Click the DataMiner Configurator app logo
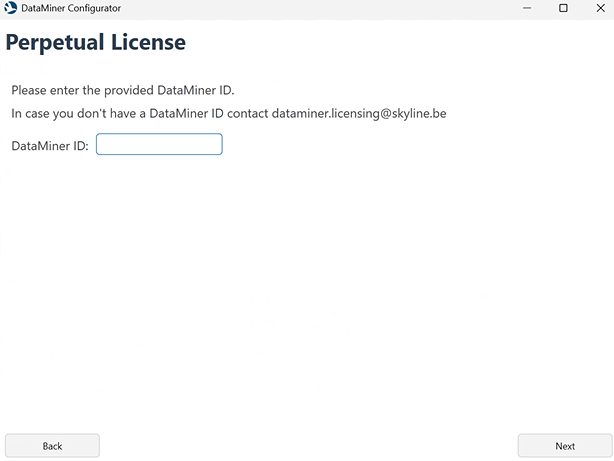 11,8
